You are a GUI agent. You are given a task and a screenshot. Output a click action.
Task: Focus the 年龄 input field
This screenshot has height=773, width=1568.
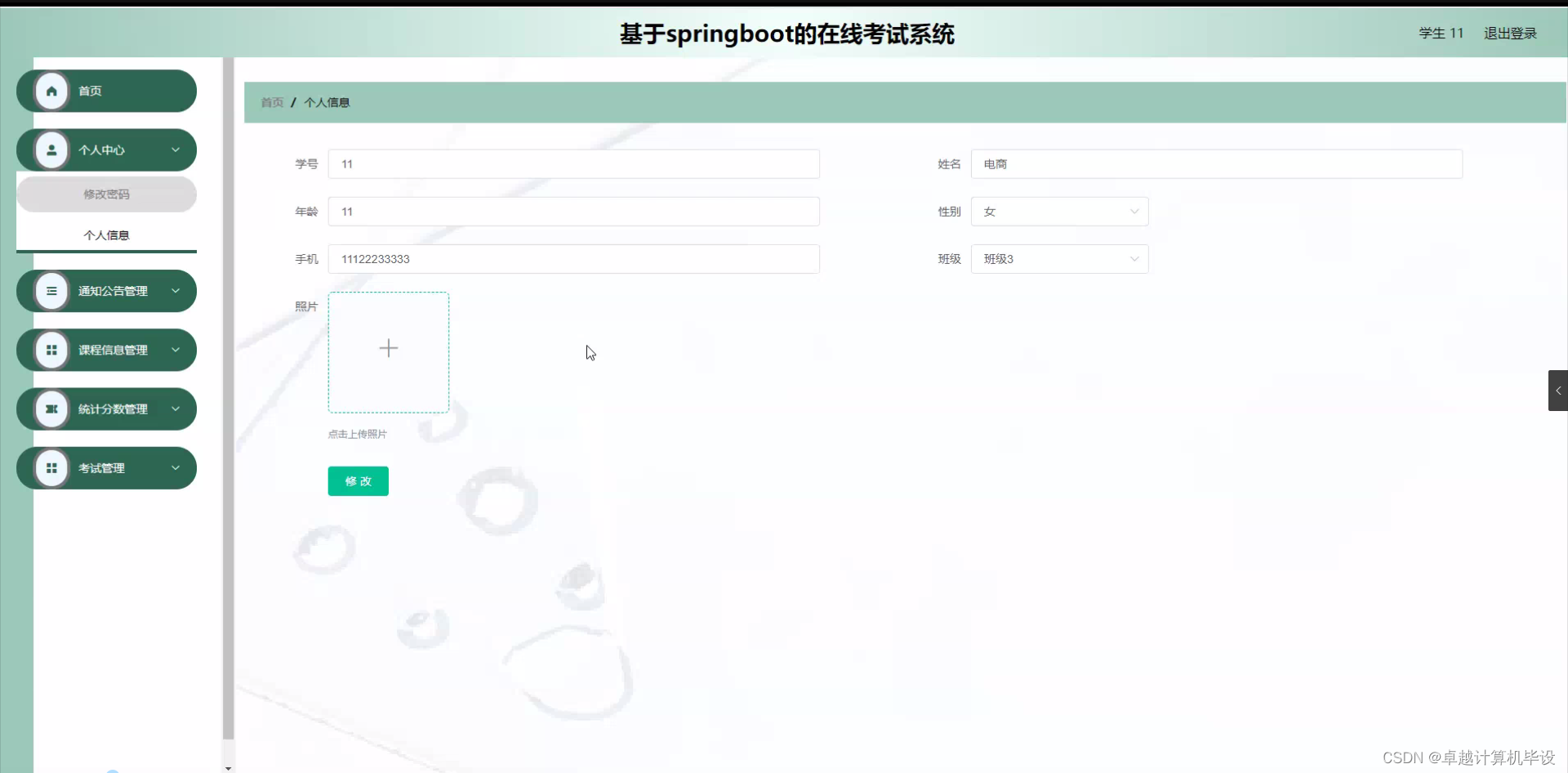tap(574, 212)
